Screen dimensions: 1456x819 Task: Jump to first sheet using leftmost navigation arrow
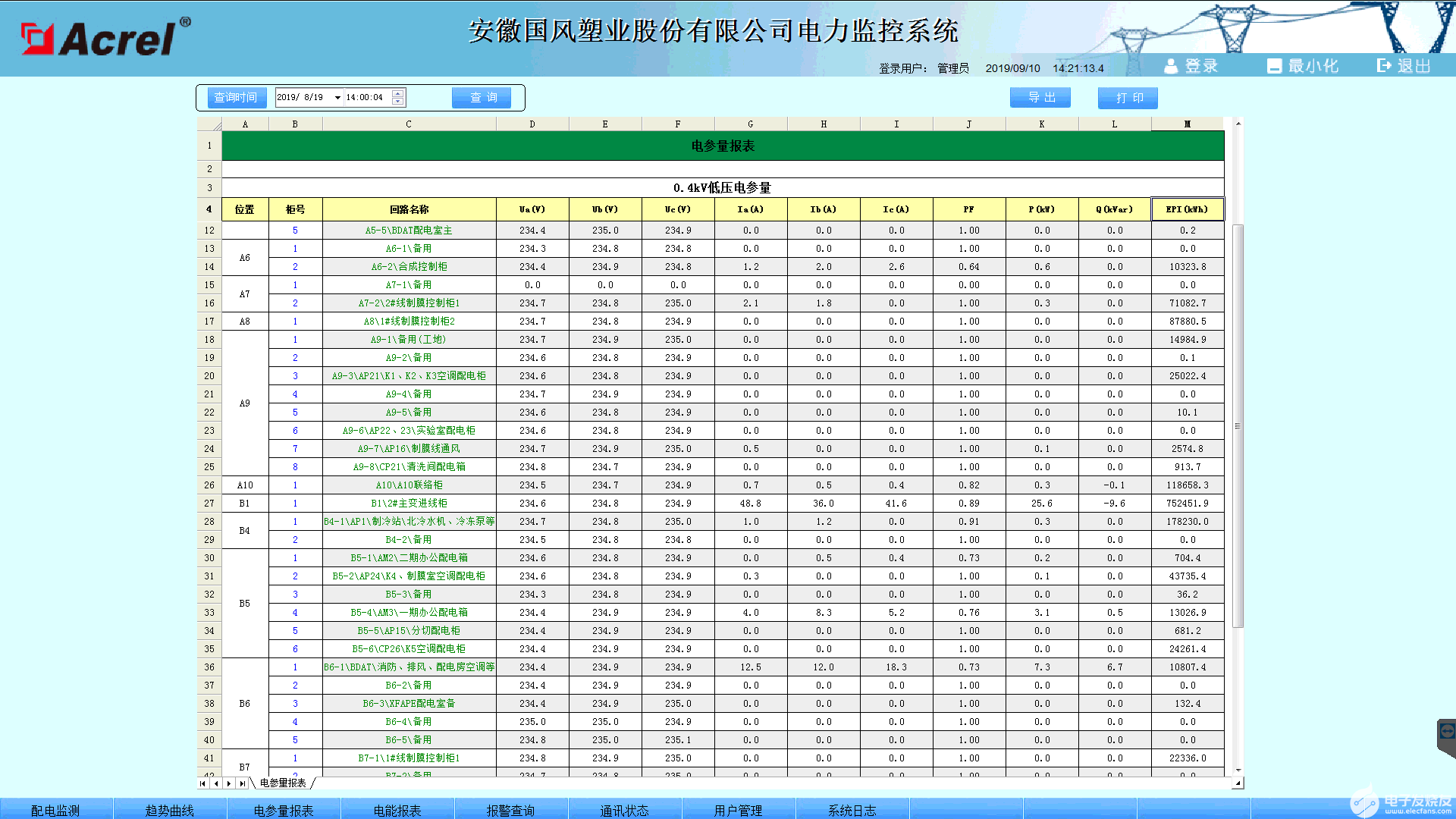tap(202, 783)
